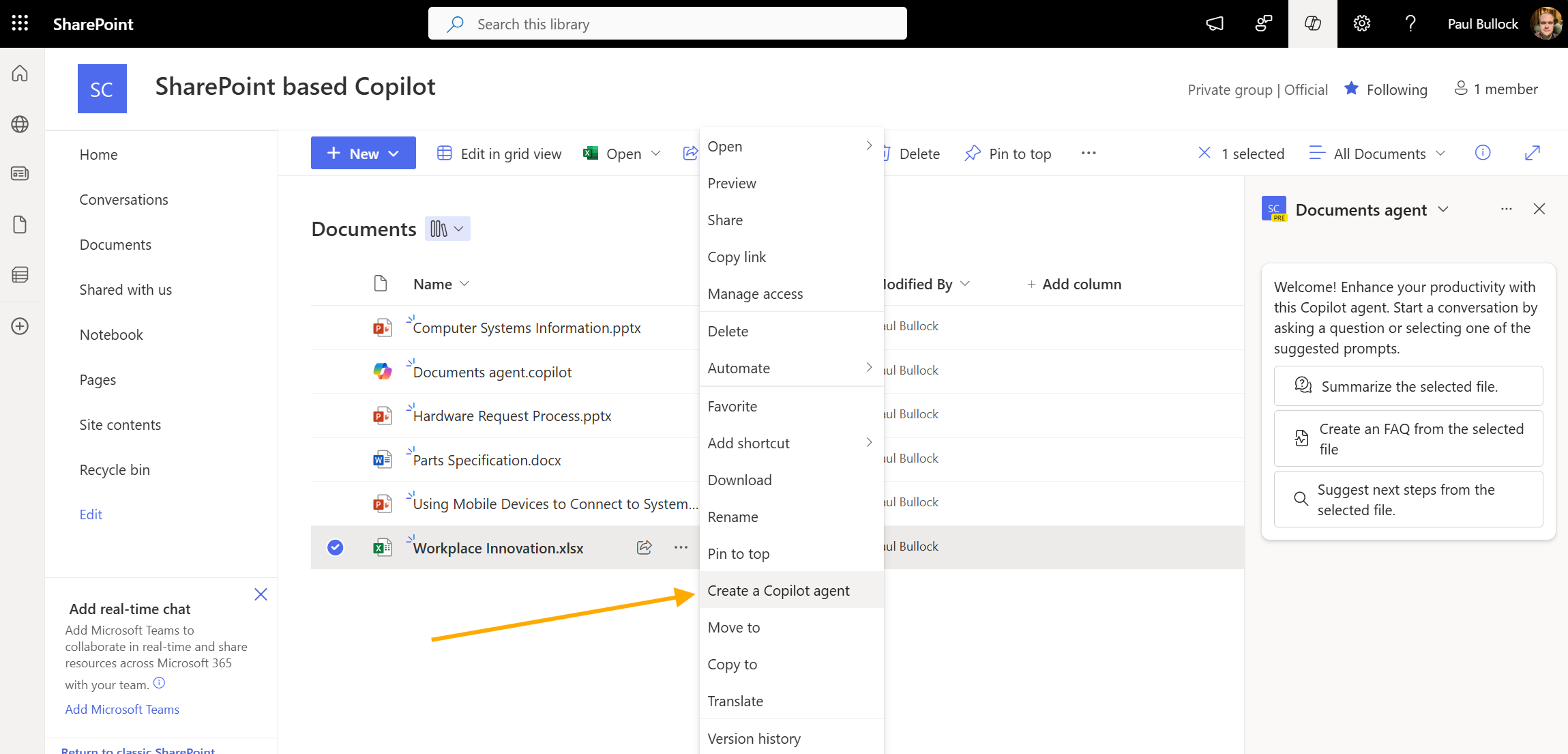Click the Add Microsoft Teams link
This screenshot has width=1568, height=754.
click(122, 709)
